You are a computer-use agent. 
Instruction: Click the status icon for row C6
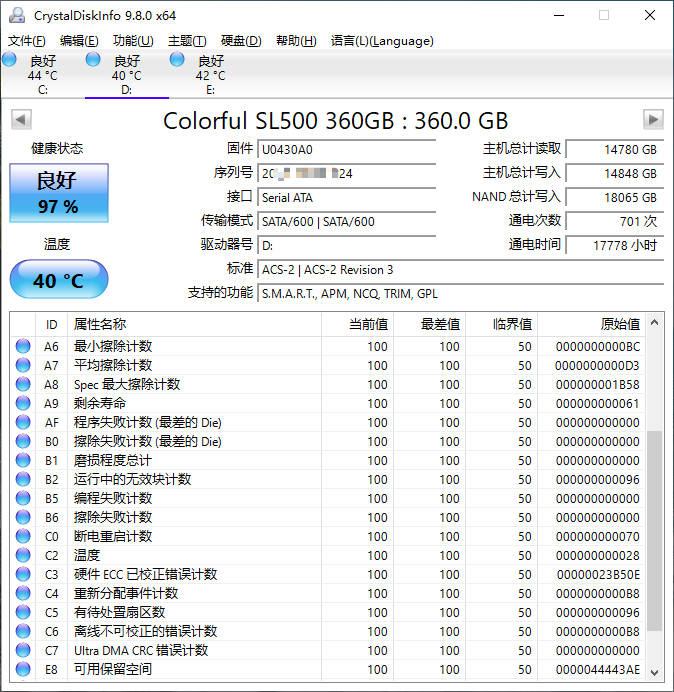coord(23,631)
